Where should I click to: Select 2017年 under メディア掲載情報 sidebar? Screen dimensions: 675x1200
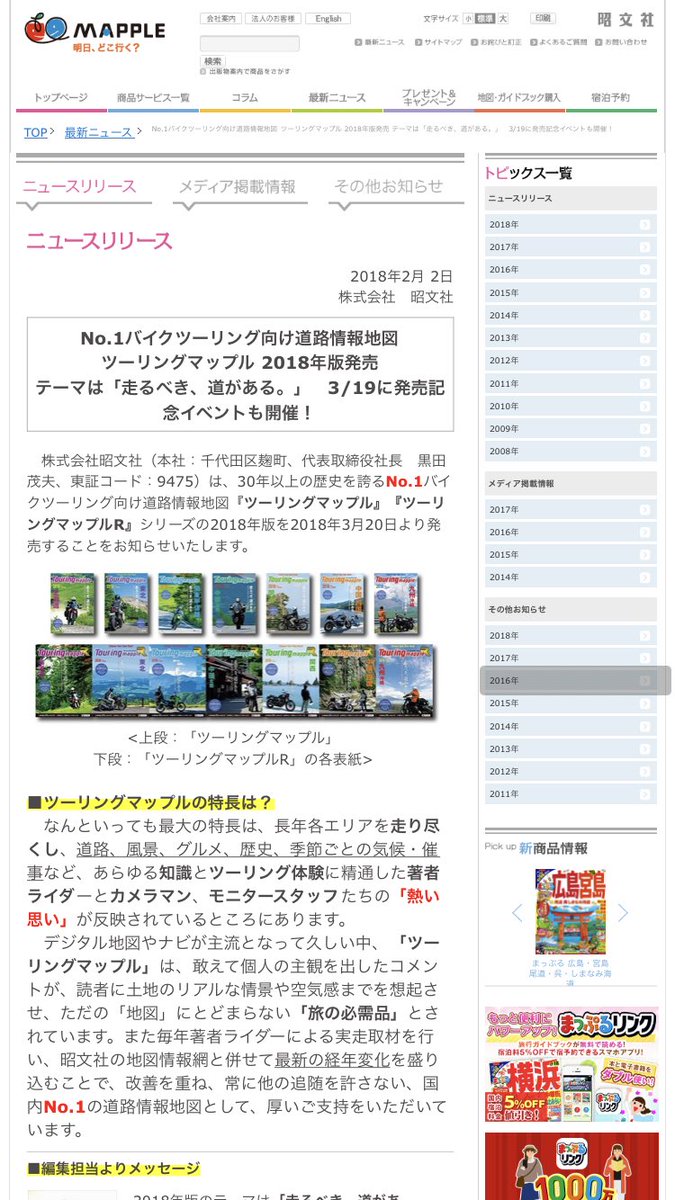pos(571,510)
